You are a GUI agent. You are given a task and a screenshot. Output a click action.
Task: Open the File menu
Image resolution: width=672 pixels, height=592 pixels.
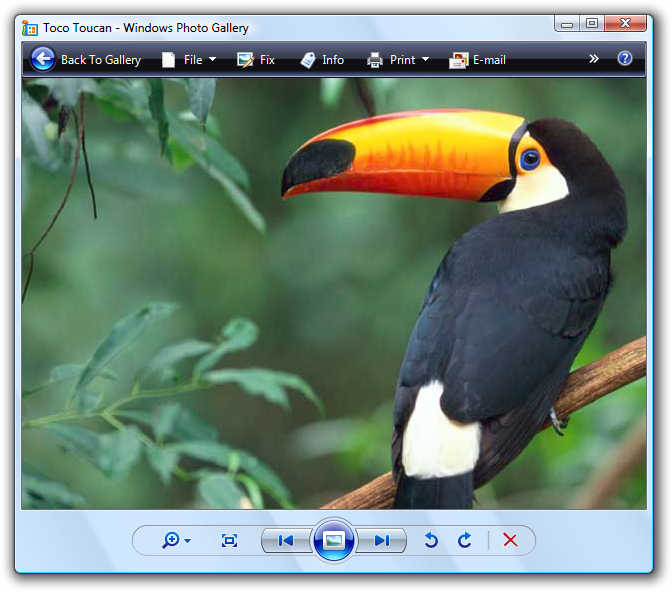pos(189,60)
